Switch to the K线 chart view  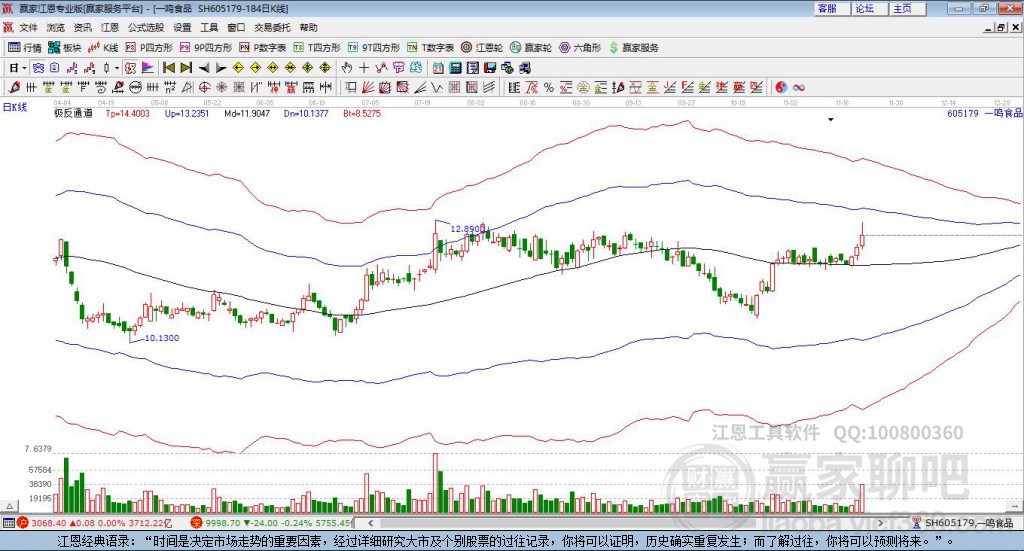point(103,48)
